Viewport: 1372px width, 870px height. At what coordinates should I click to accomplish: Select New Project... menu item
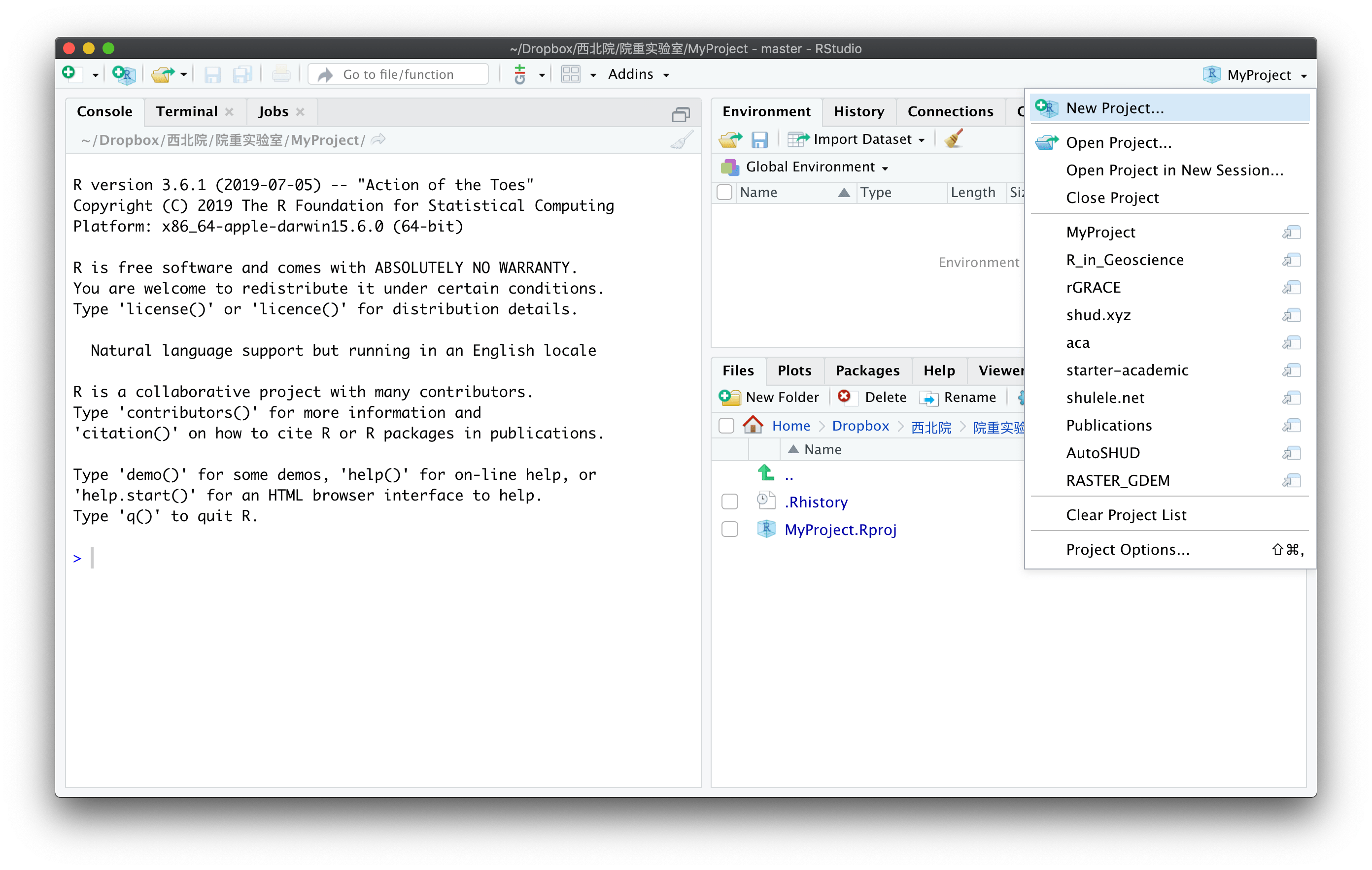(x=1169, y=108)
